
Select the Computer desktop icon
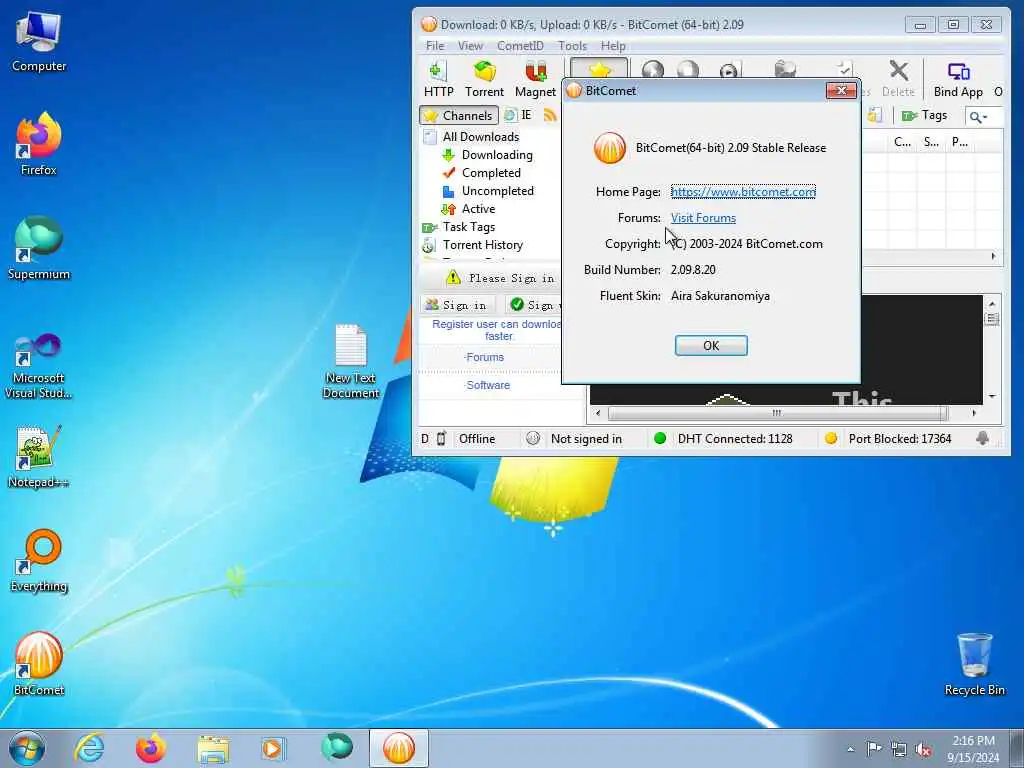pos(39,41)
